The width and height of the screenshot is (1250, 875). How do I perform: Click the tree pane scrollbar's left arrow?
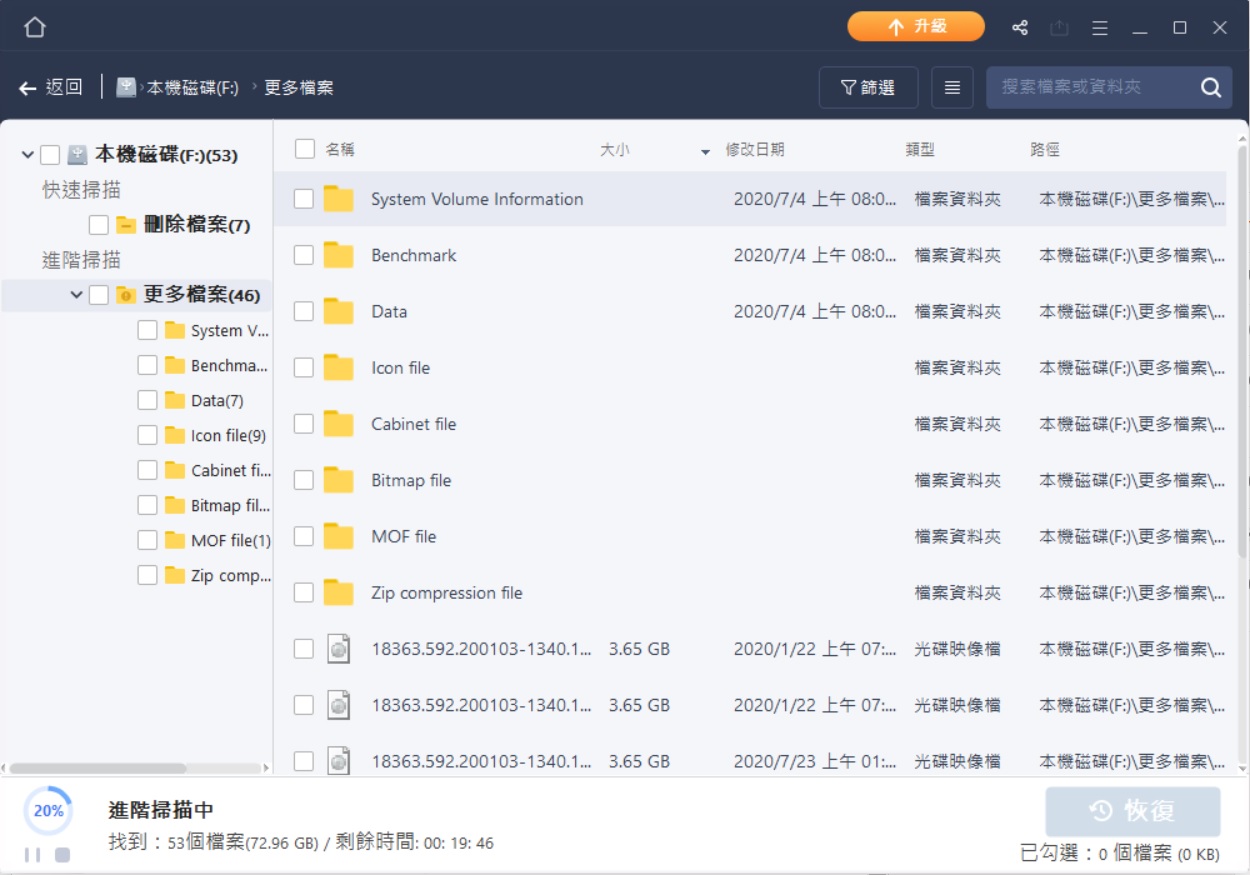click(4, 768)
